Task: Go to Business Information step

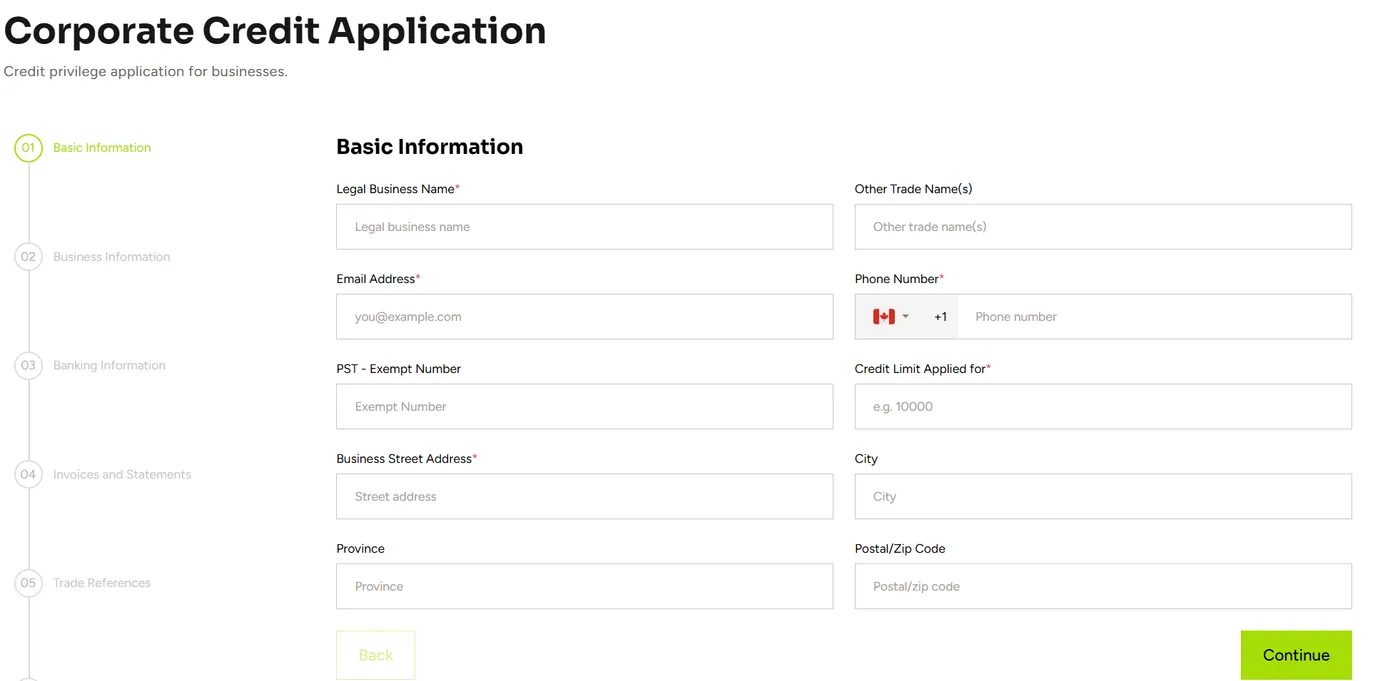Action: [111, 257]
